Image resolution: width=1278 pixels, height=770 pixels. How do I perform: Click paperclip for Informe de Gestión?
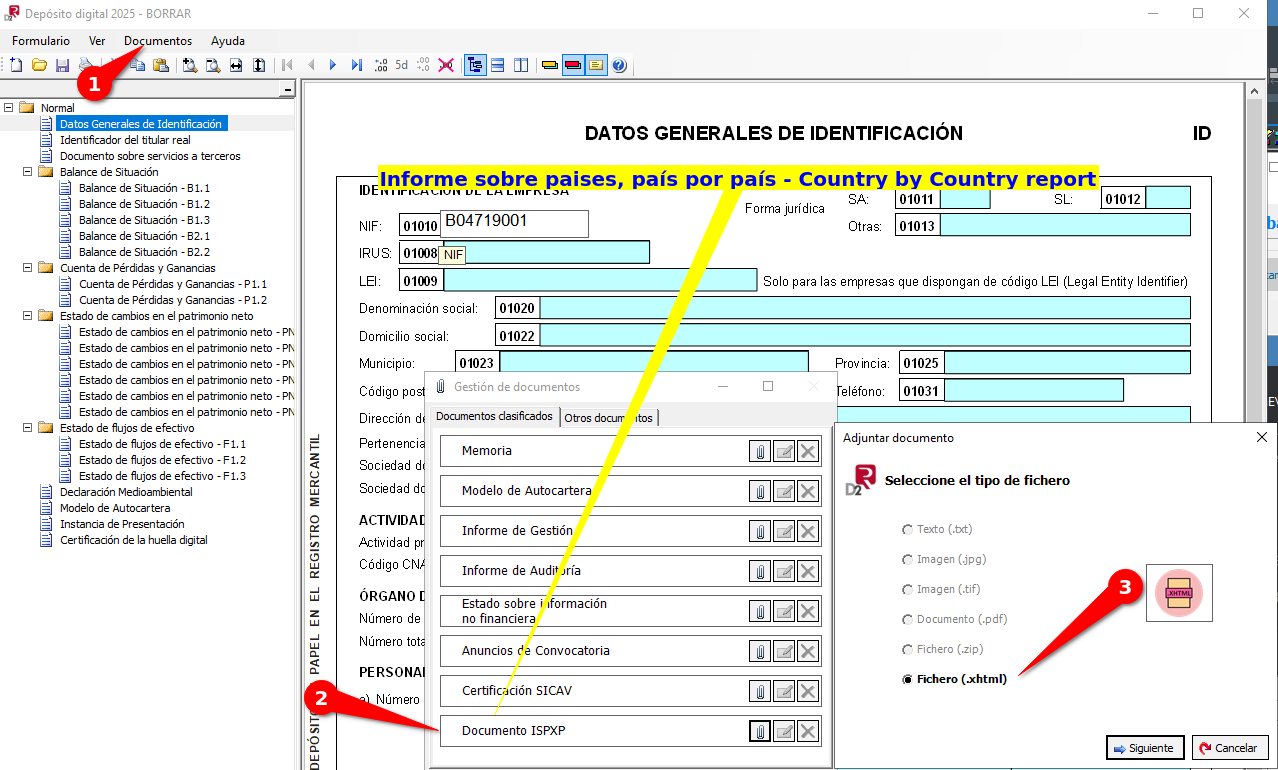click(760, 531)
